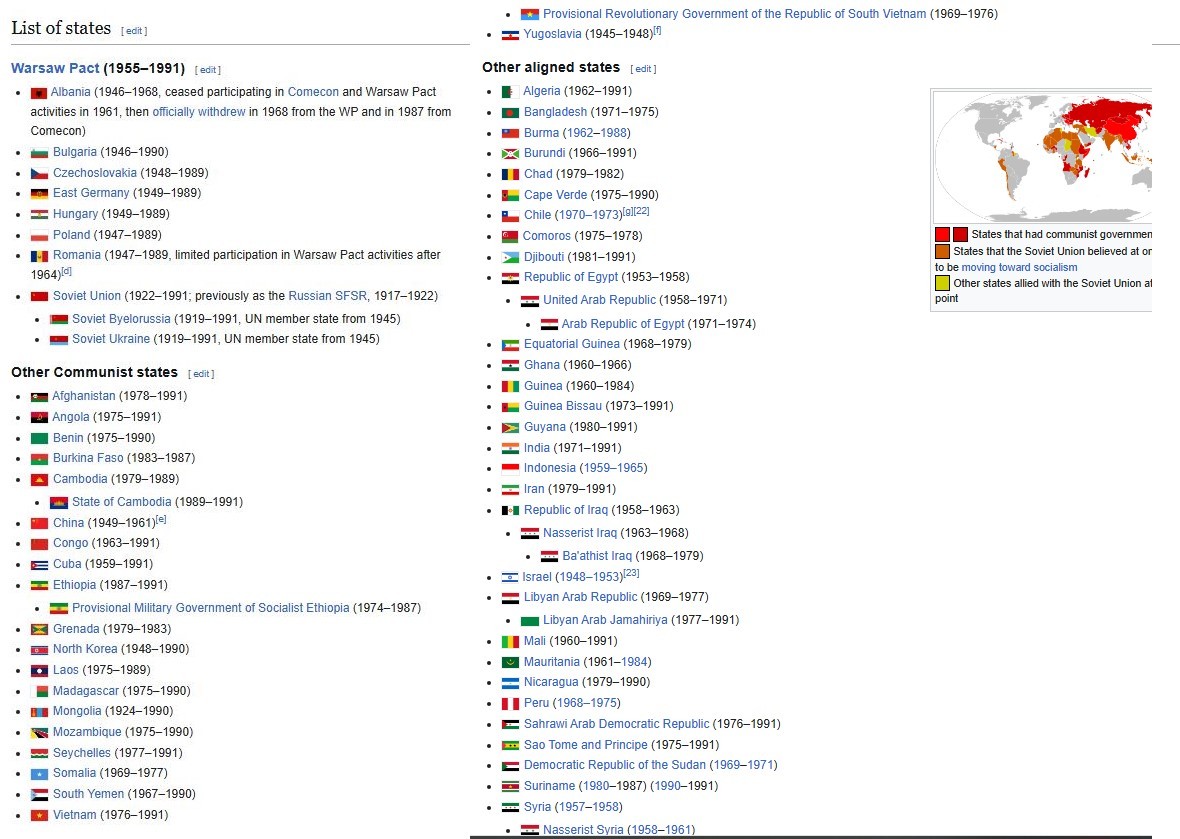Open footnote e next to China
The height and width of the screenshot is (839, 1180).
[161, 519]
